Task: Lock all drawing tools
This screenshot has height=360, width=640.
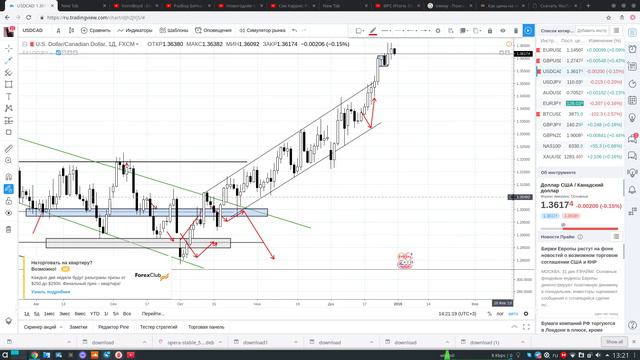Action: click(9, 201)
